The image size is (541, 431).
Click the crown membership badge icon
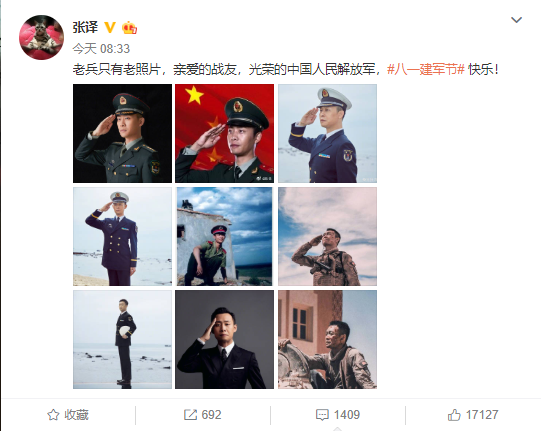coord(129,27)
